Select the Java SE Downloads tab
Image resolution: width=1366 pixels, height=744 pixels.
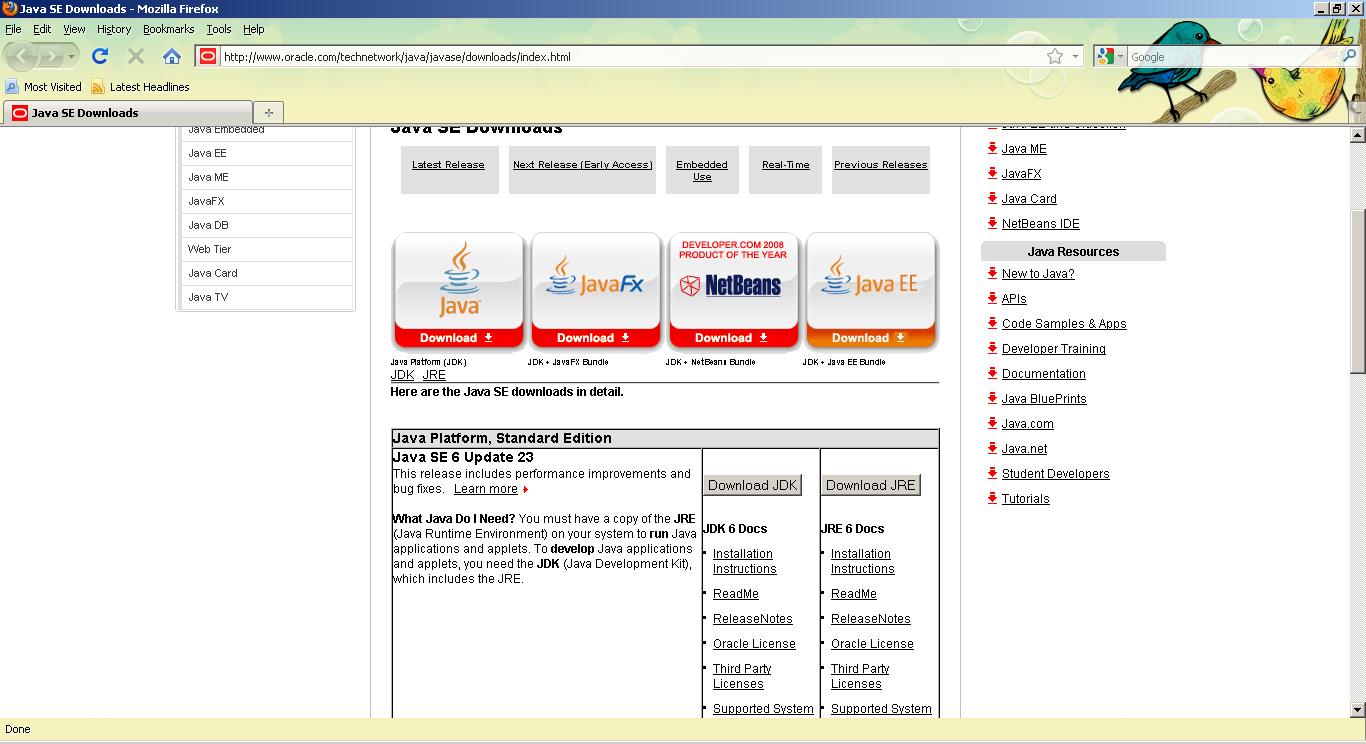(128, 112)
